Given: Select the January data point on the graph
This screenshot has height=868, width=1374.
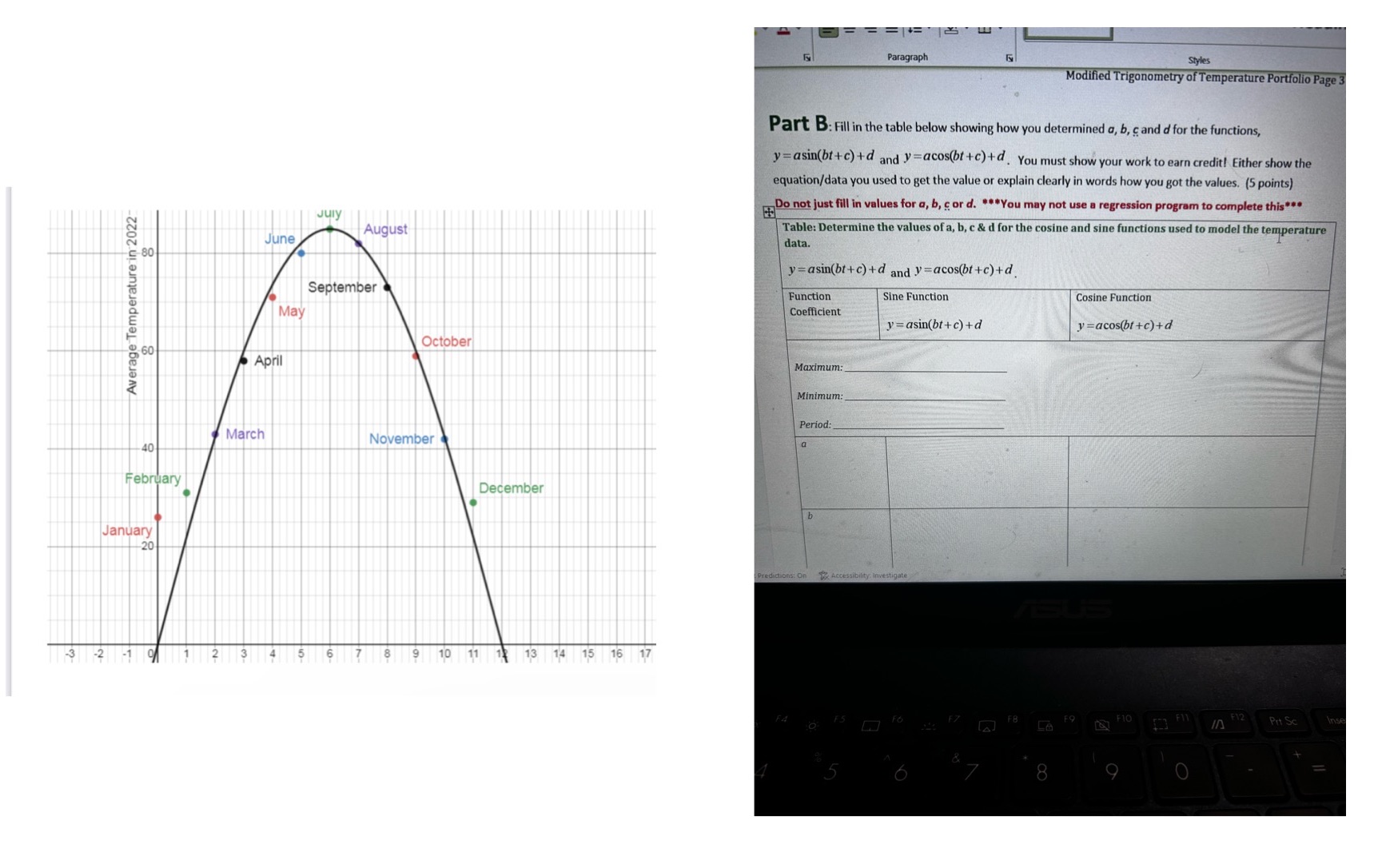Looking at the screenshot, I should pos(157,518).
